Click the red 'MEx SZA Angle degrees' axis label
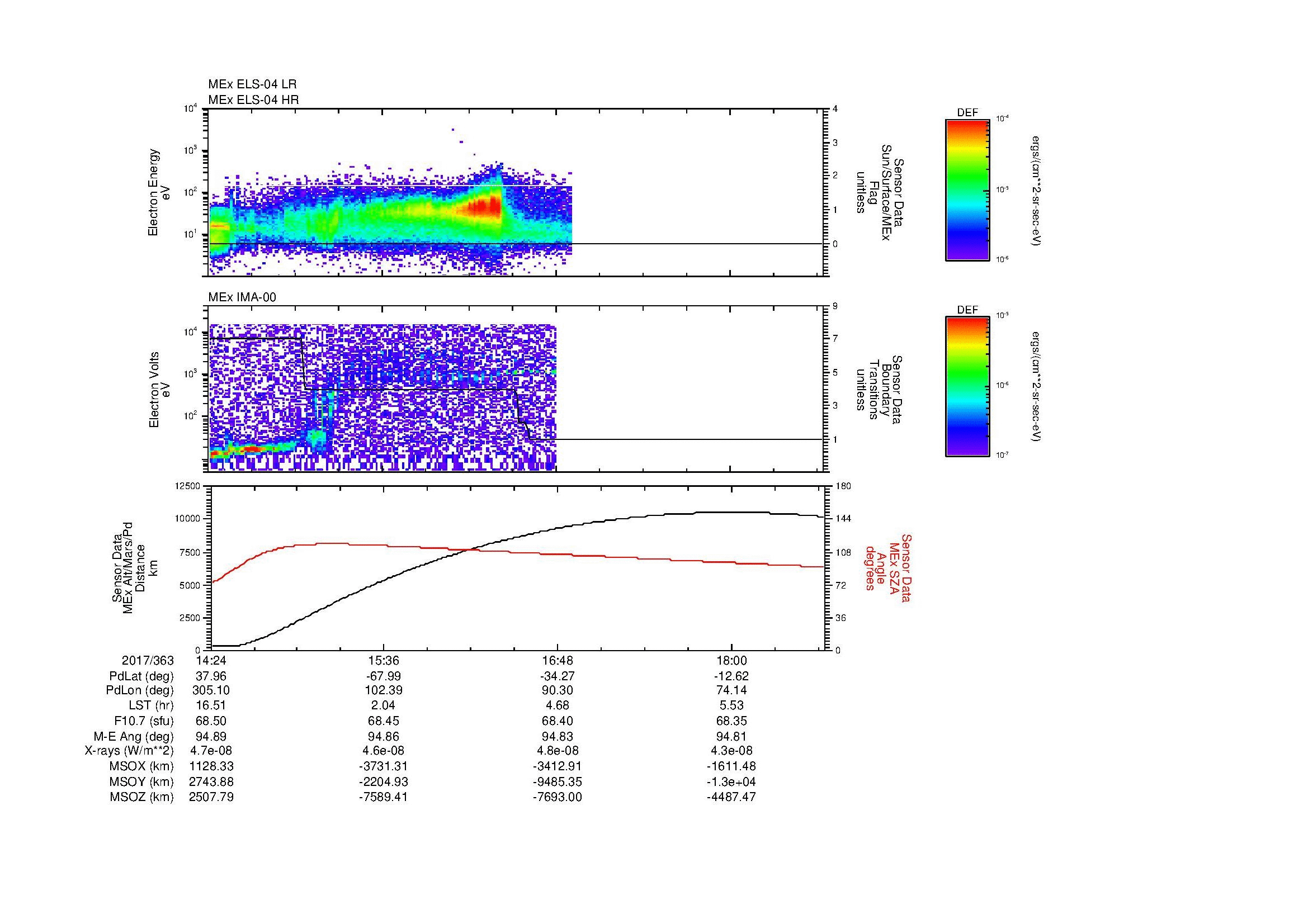Image resolution: width=1308 pixels, height=924 pixels. pyautogui.click(x=887, y=567)
